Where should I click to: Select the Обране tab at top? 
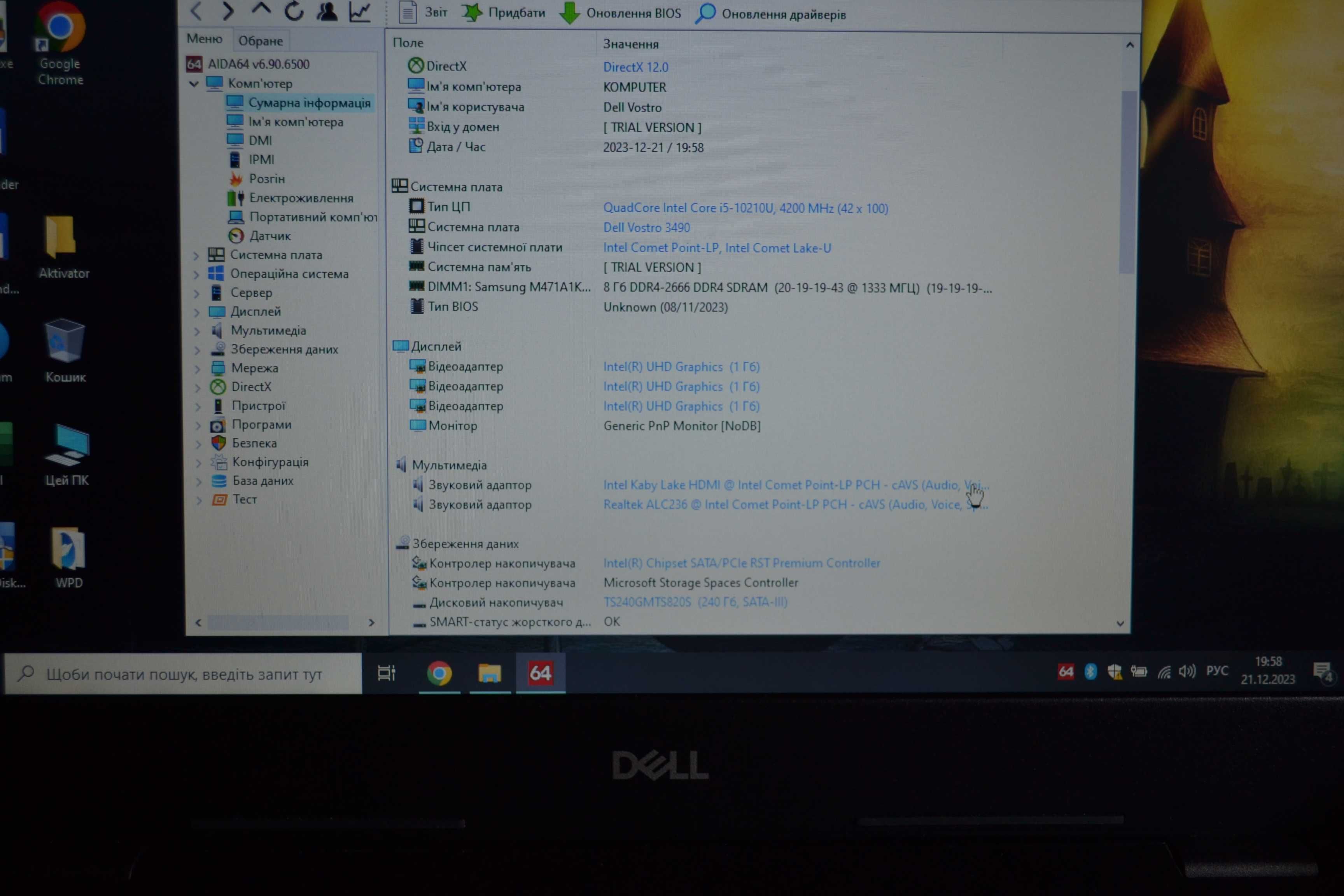point(259,40)
